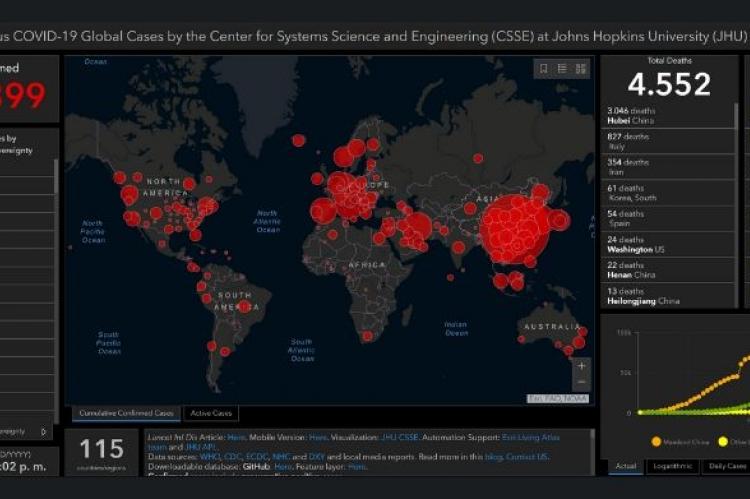
Task: Click the 4.552 Total Deaths figure
Action: [669, 84]
